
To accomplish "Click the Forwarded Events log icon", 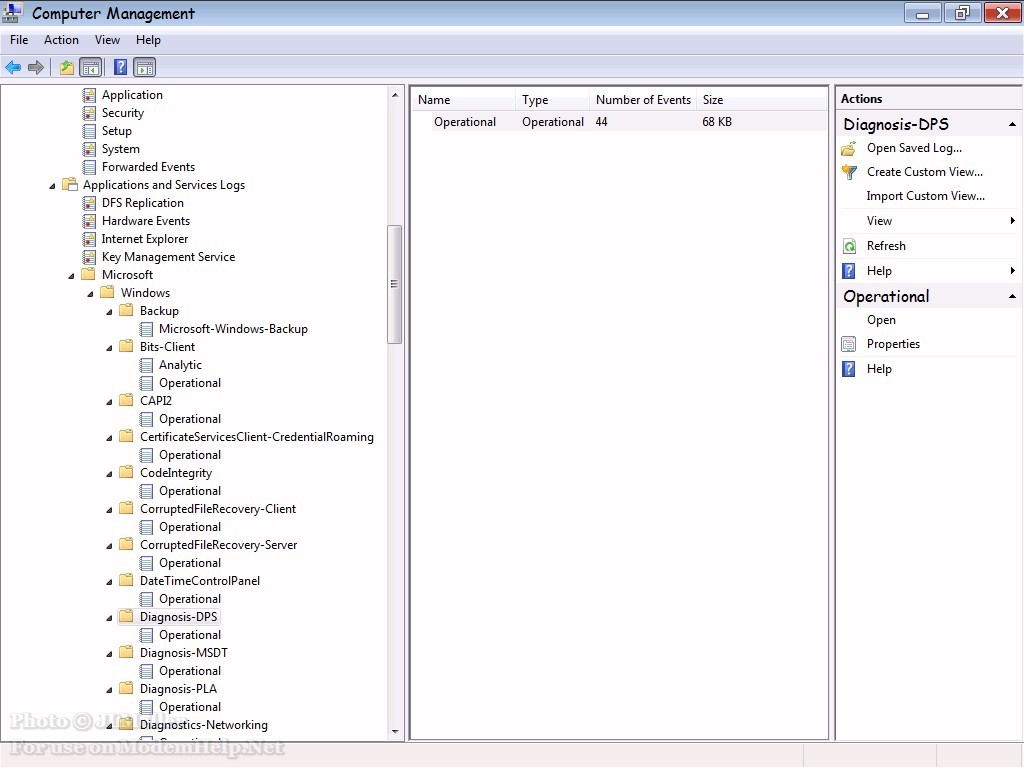I will pos(89,167).
